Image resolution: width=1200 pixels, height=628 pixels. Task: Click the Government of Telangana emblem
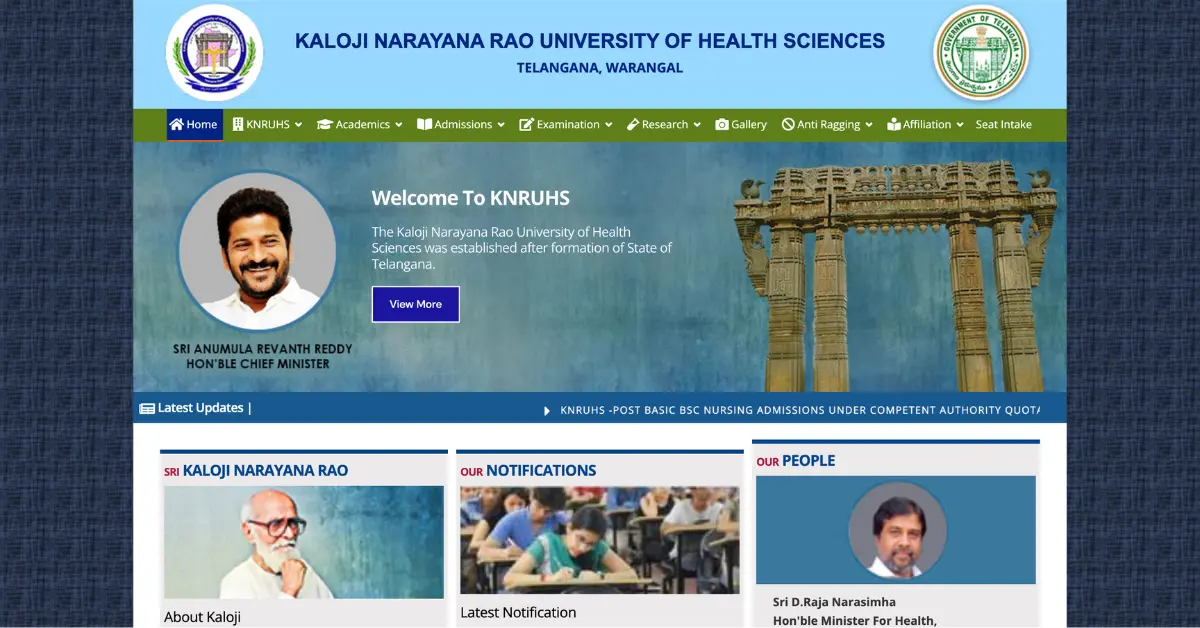click(x=981, y=53)
